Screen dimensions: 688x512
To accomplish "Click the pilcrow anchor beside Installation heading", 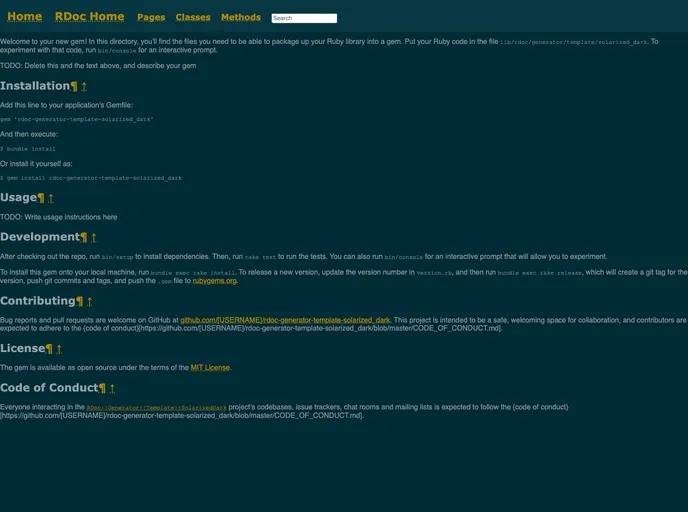I will (x=74, y=87).
